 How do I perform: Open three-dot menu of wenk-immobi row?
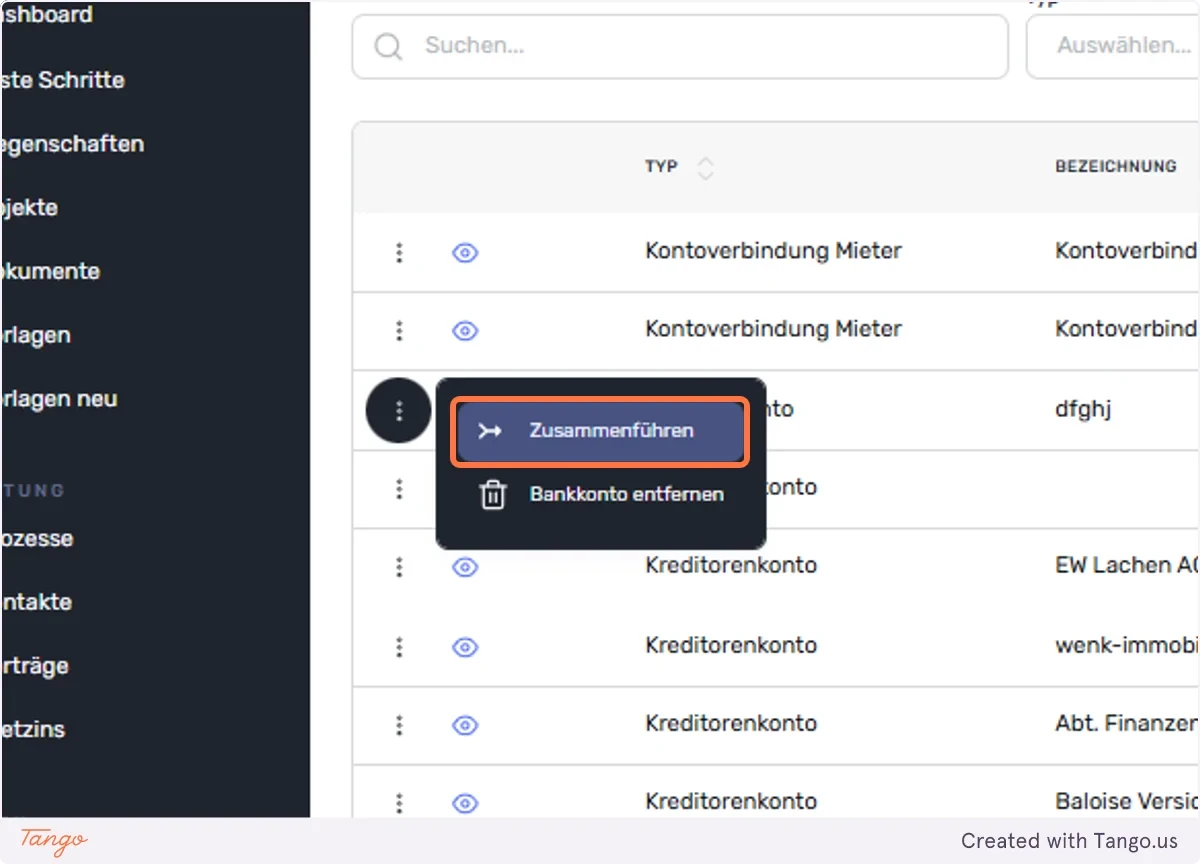(x=399, y=647)
